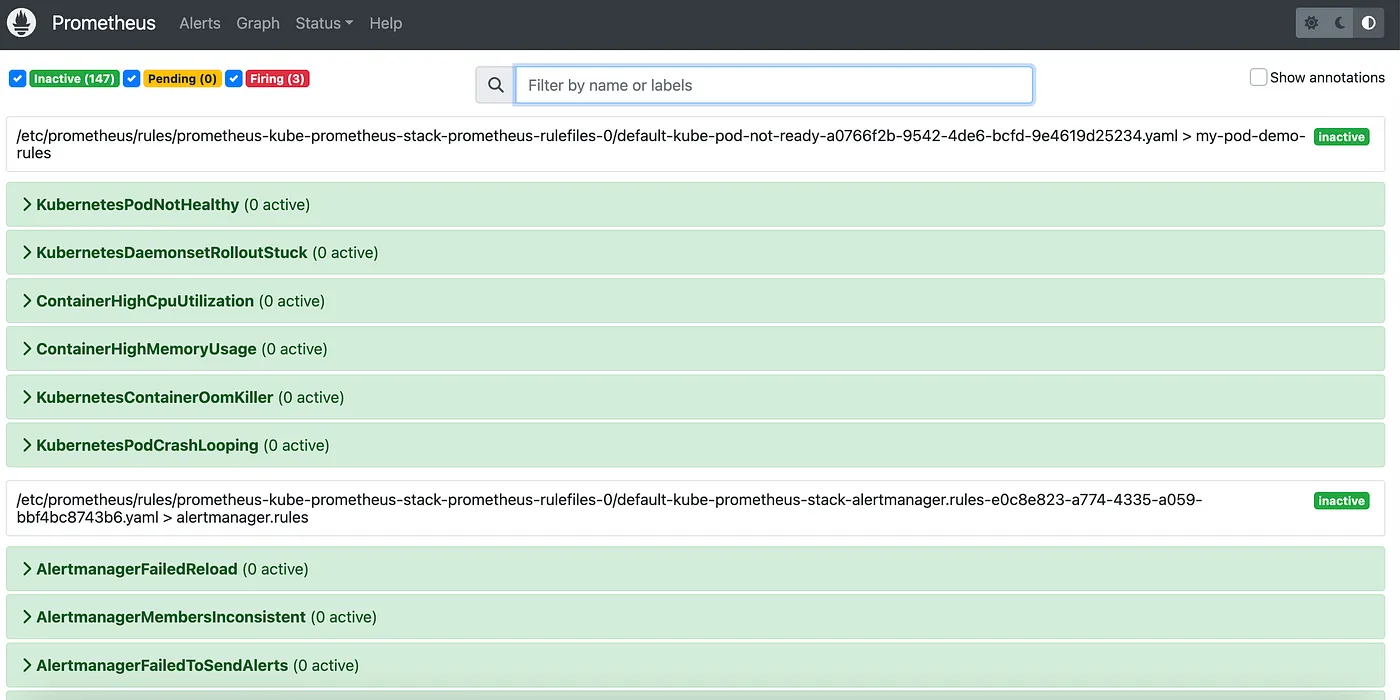Click the Pending (0) yellow badge
Viewport: 1400px width, 700px height.
coord(181,78)
